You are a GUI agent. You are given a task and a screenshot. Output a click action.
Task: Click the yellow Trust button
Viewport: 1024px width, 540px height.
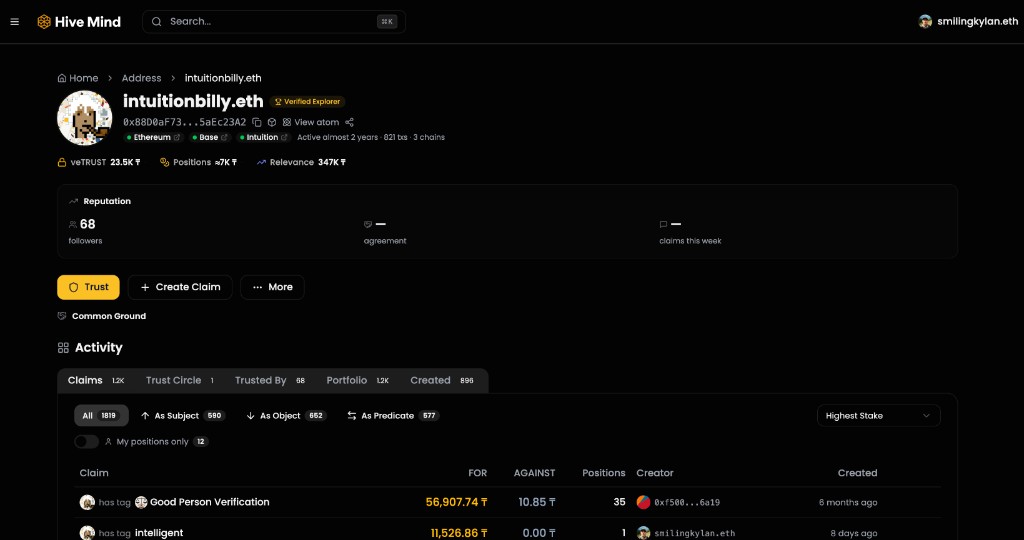[88, 287]
